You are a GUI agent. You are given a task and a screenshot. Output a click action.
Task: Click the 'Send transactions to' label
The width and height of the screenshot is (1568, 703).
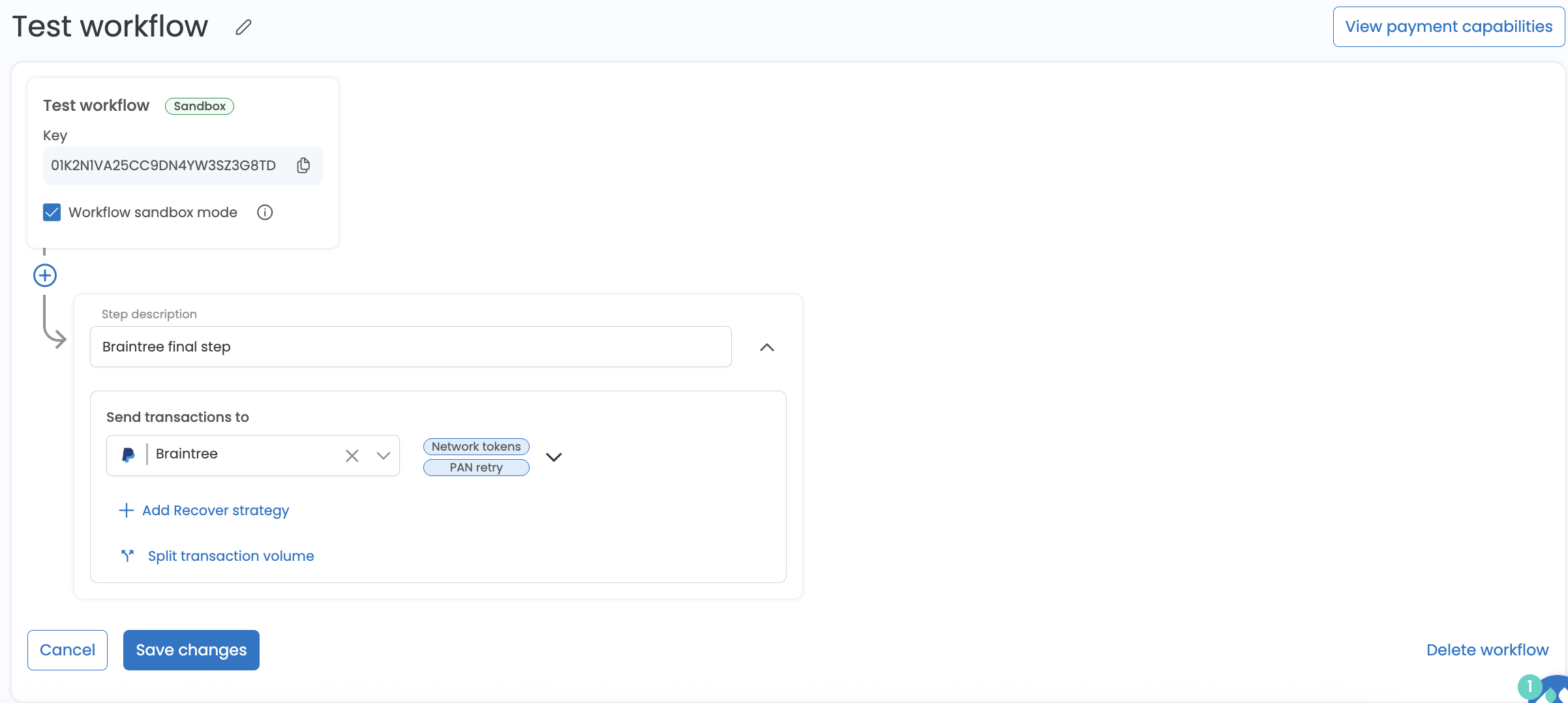tap(177, 417)
